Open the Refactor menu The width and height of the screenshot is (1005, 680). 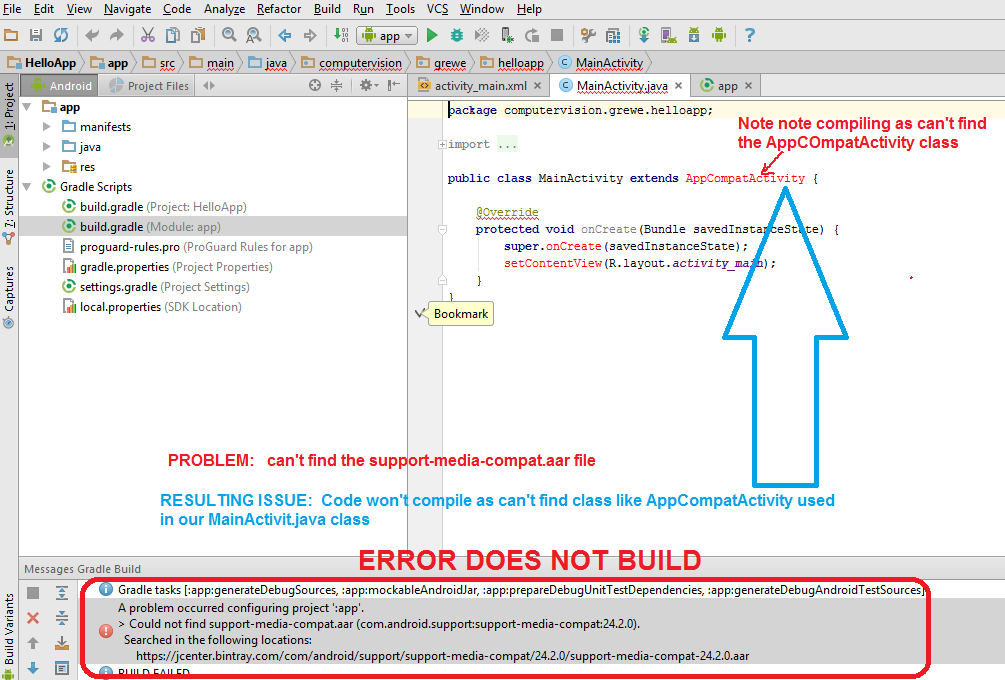[x=279, y=9]
